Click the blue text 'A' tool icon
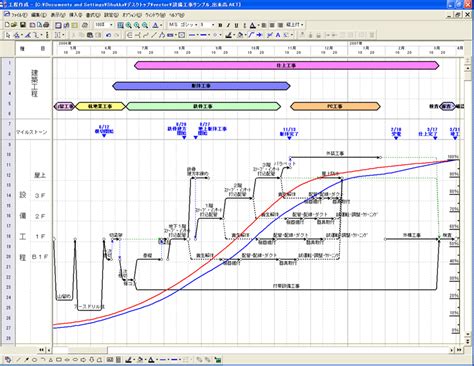Screen dimensions: 474x366 coord(278,35)
